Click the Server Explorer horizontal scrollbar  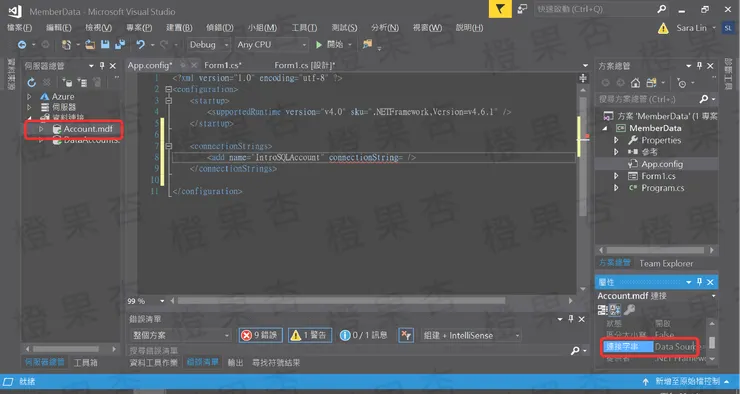66,349
